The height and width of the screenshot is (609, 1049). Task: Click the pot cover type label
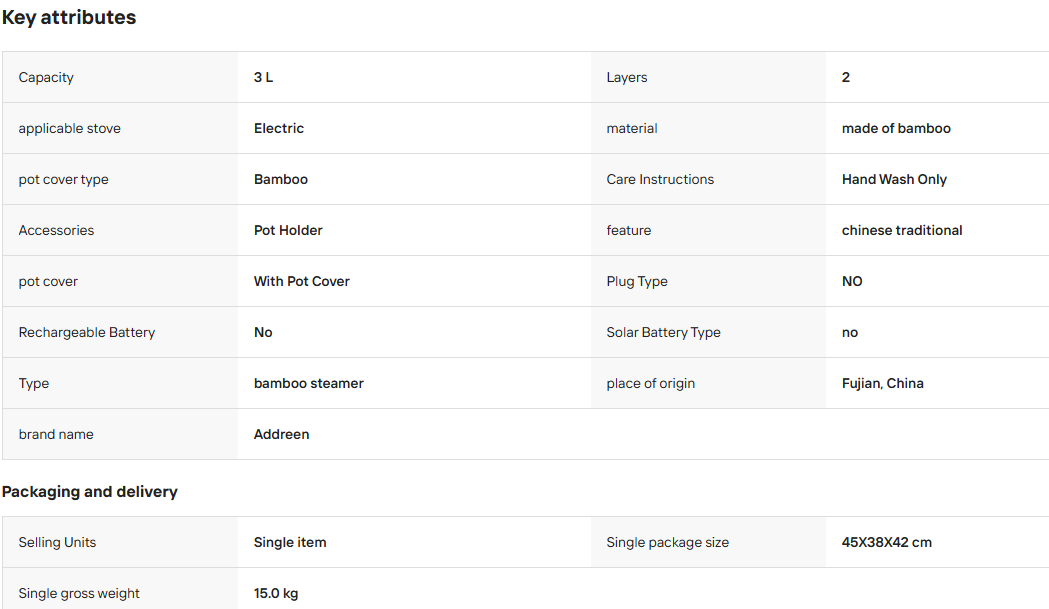coord(64,179)
